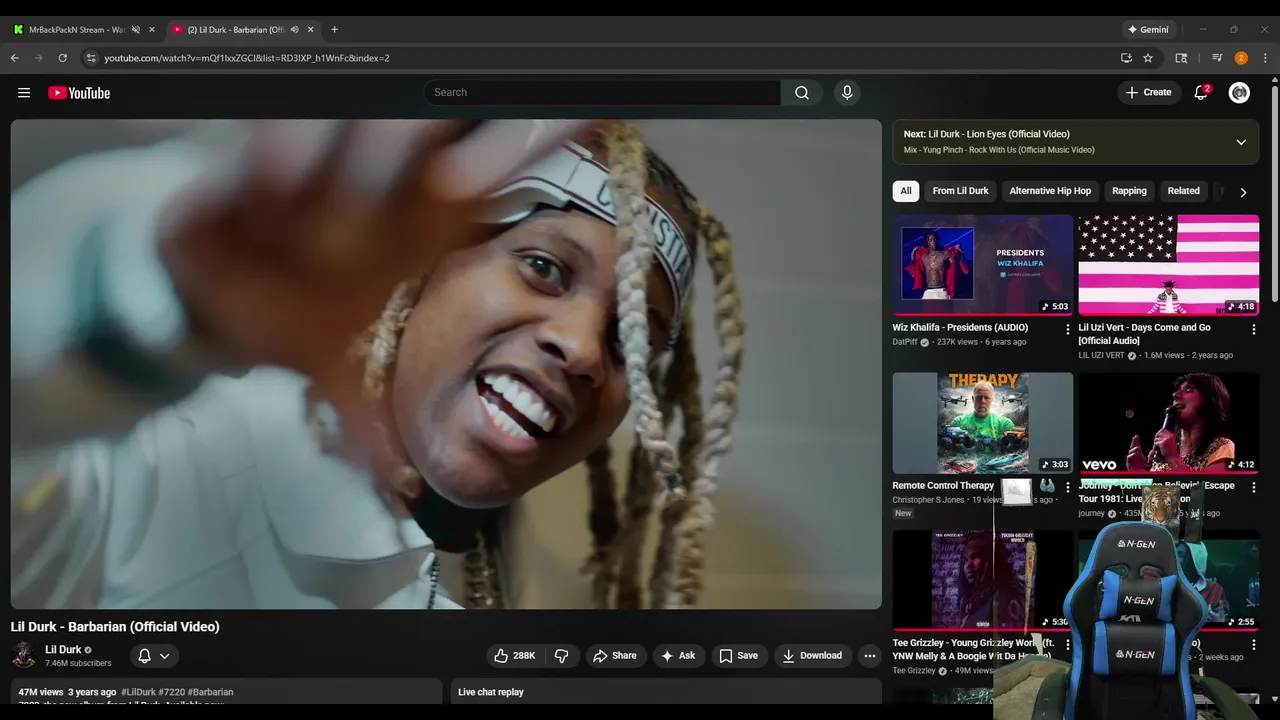Close the MrBackPackN Stream tab
1280x720 pixels.
coord(152,29)
